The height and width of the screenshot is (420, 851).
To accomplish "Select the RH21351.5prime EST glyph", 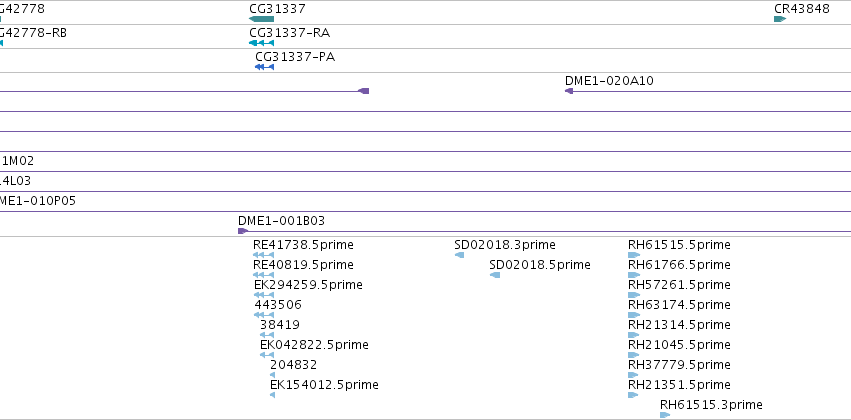I will pos(633,395).
